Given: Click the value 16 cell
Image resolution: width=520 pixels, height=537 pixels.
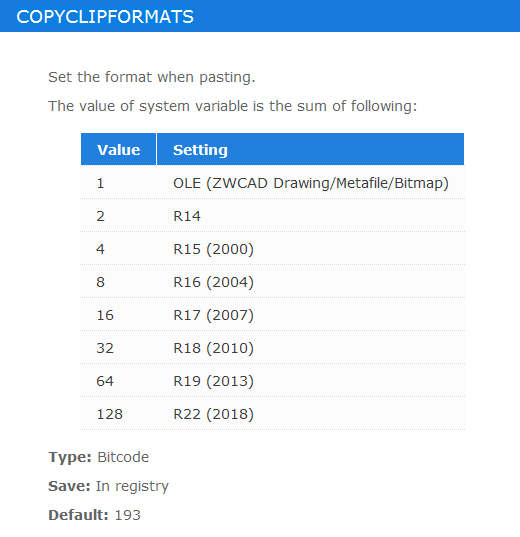Looking at the screenshot, I should 119,314.
